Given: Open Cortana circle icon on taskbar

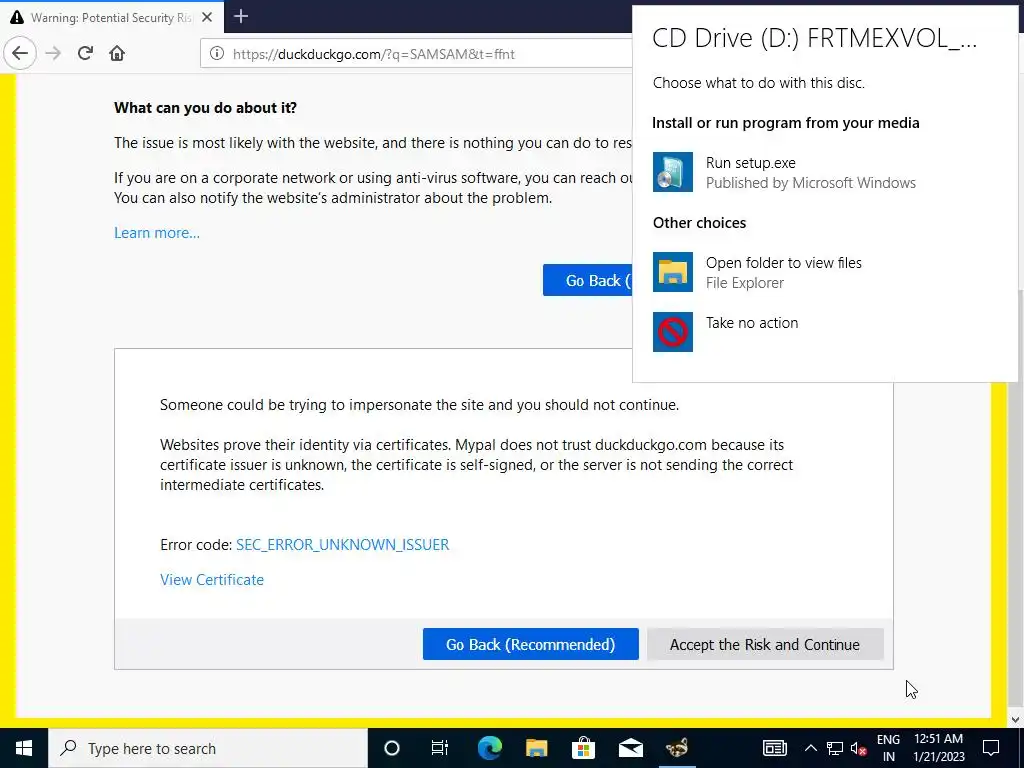Looking at the screenshot, I should pyautogui.click(x=392, y=748).
